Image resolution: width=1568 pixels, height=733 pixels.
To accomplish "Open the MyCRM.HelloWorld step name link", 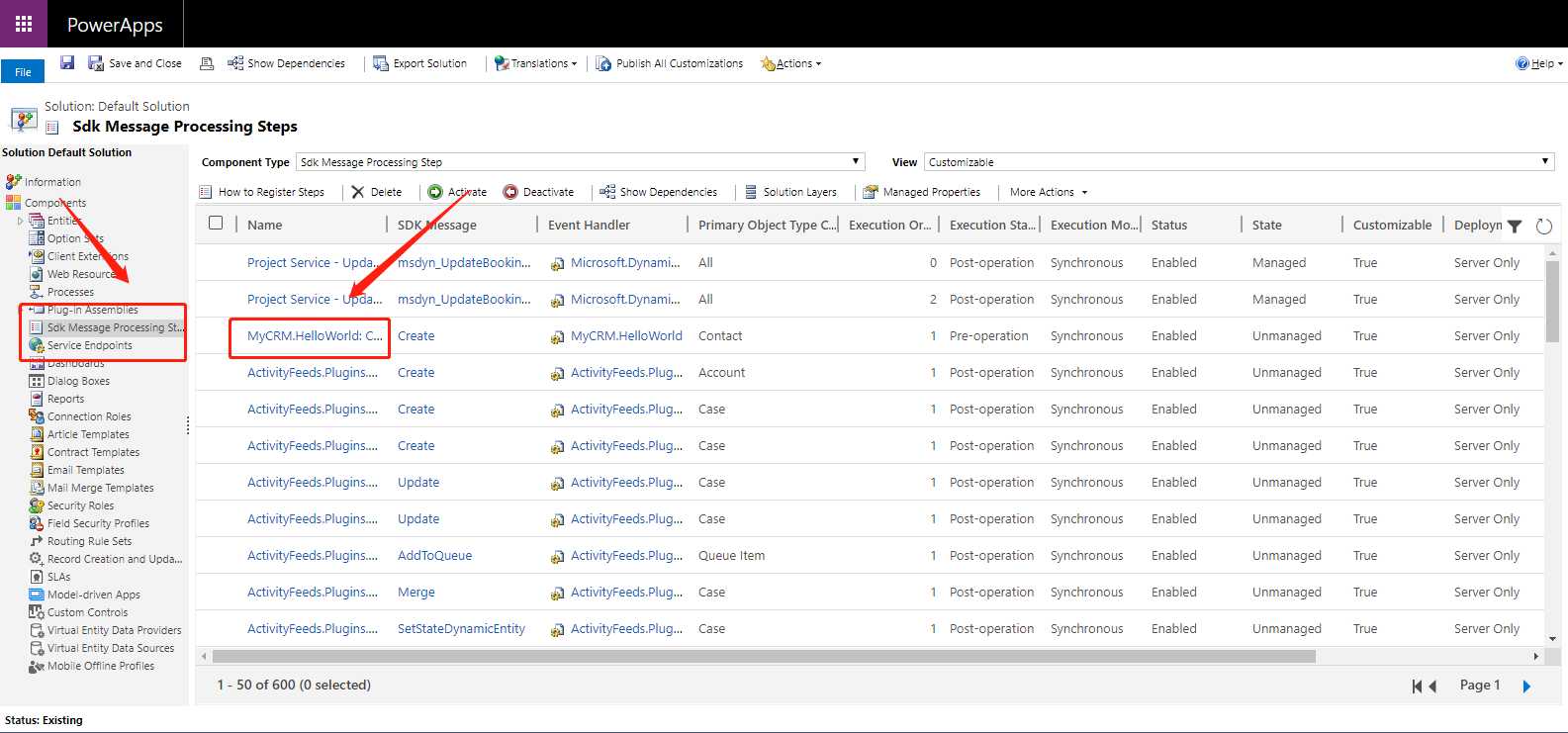I will [315, 336].
